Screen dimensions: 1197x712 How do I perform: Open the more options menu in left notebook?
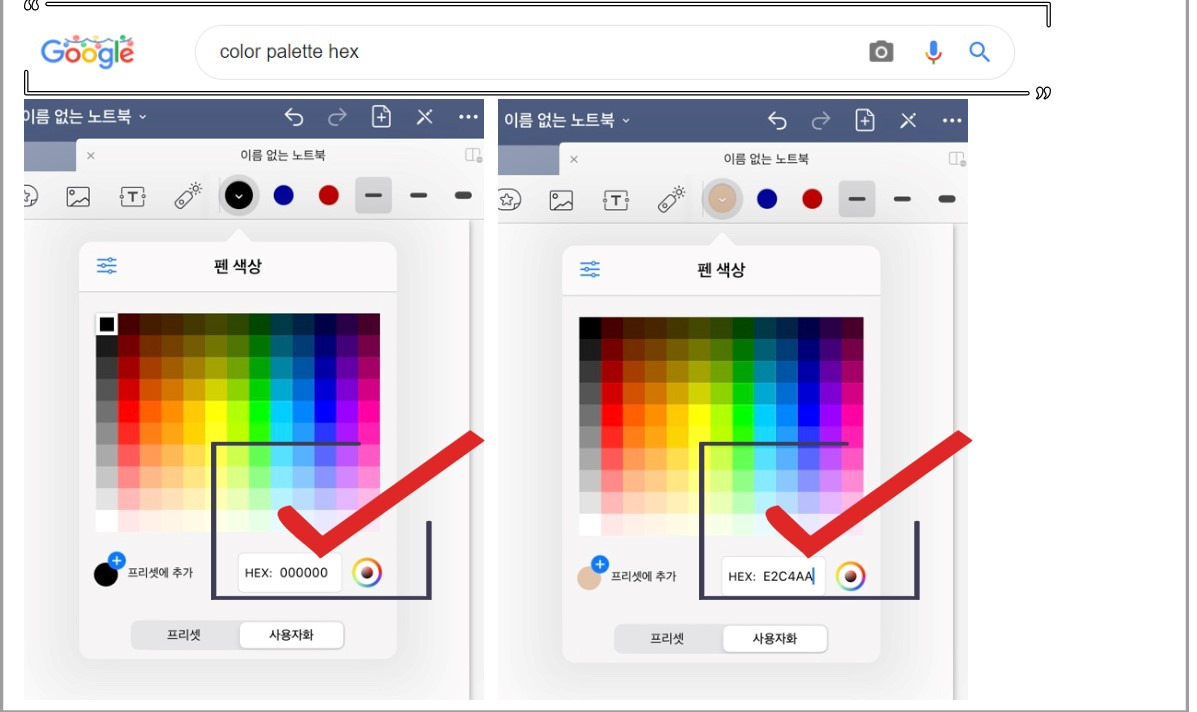(468, 117)
